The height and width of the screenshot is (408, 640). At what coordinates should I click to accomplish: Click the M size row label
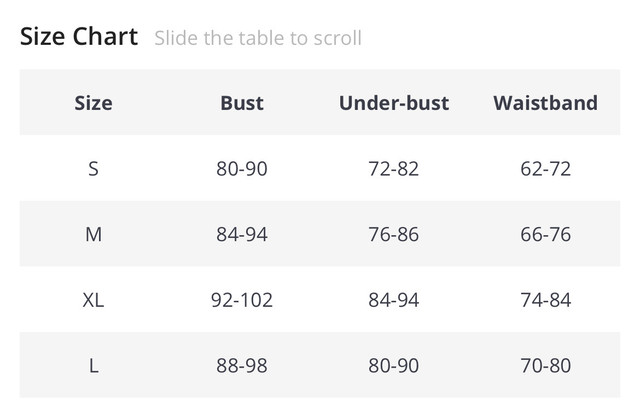click(93, 234)
